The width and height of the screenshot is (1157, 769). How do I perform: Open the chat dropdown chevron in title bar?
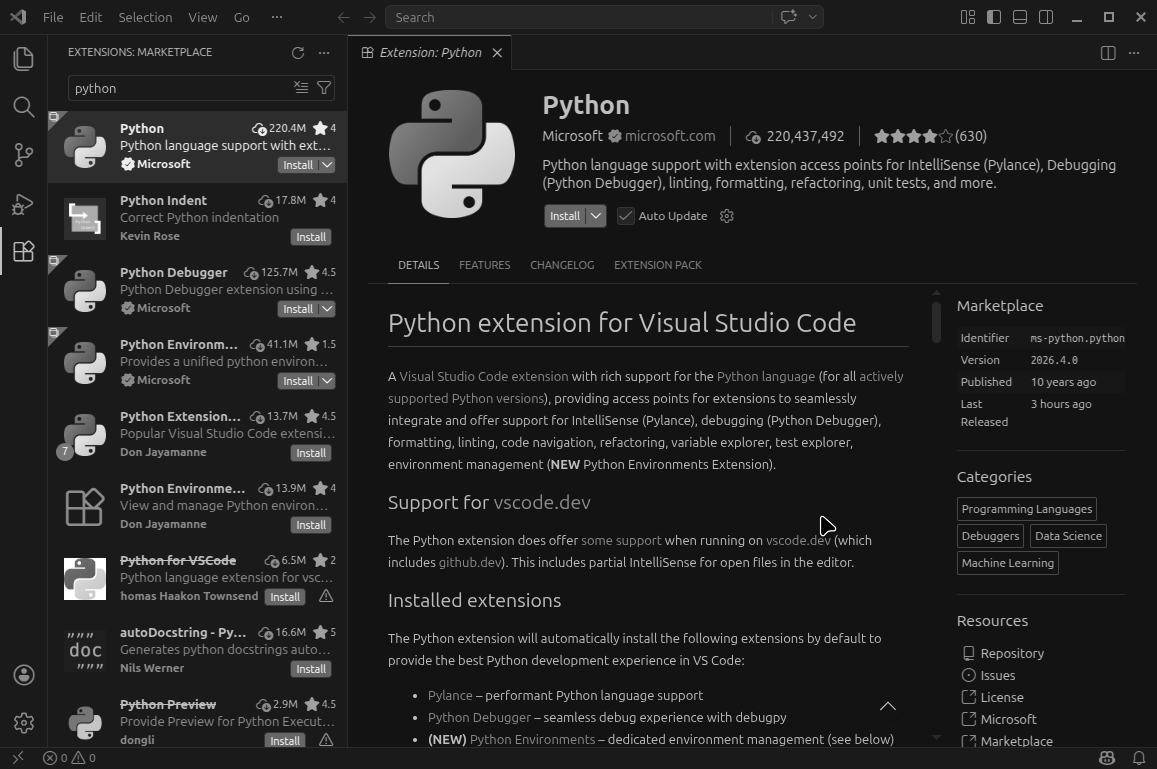click(x=812, y=17)
